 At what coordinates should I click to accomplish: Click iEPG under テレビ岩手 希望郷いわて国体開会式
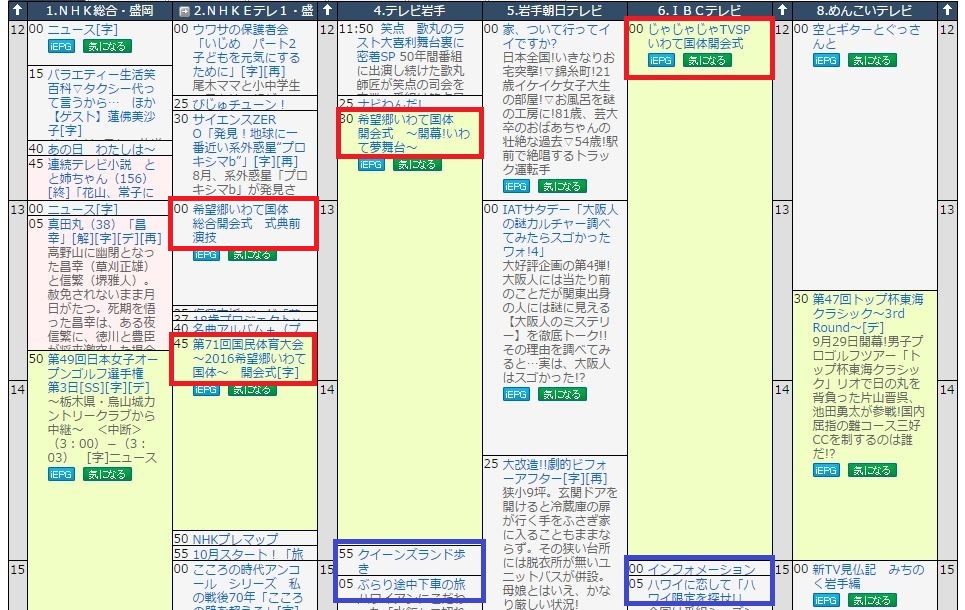[370, 164]
